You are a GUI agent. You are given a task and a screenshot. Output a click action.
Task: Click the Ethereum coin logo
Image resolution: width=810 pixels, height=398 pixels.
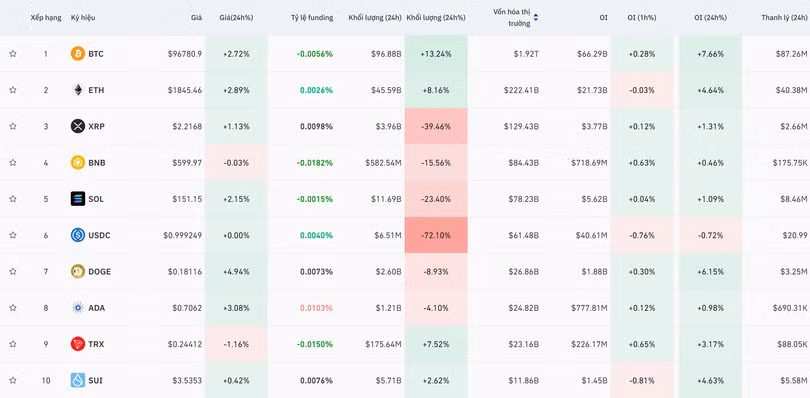[78, 90]
